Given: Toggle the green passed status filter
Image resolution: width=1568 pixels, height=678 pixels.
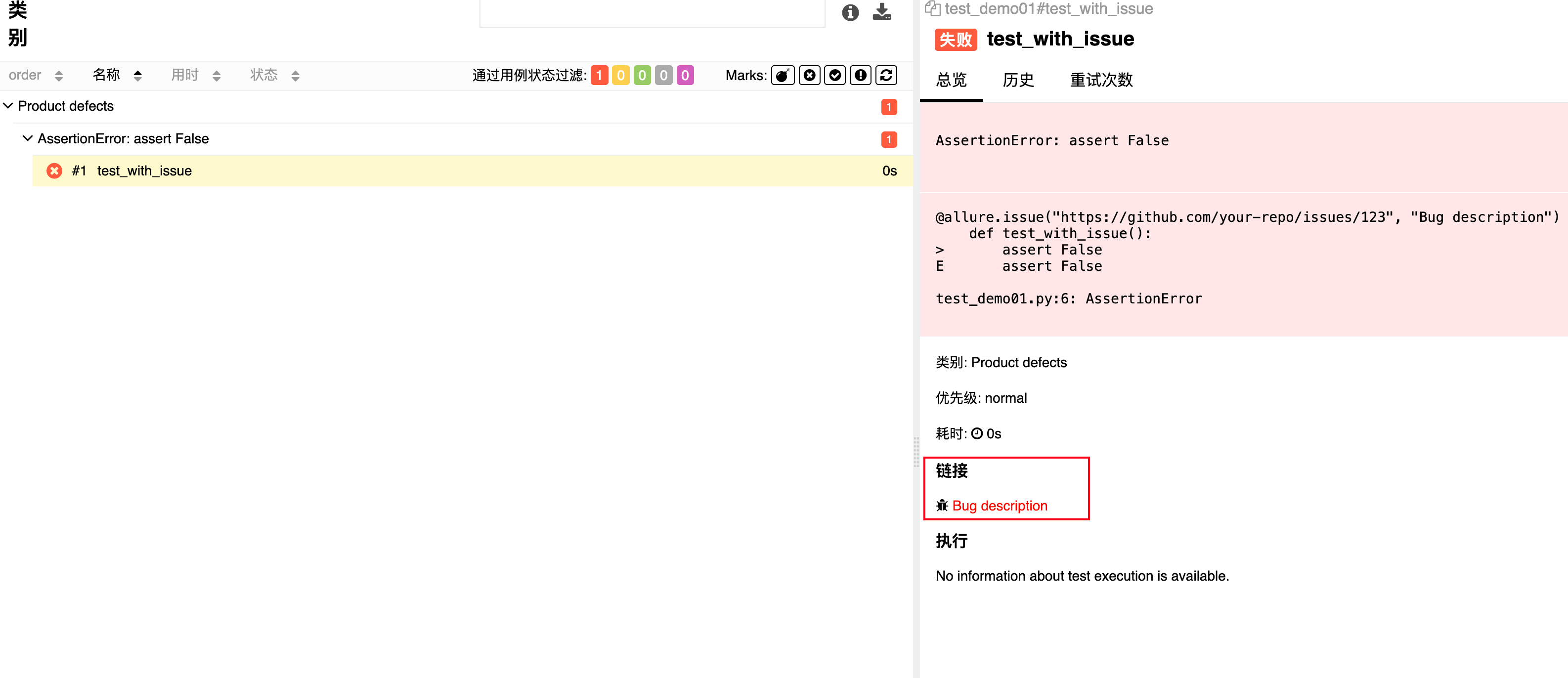Looking at the screenshot, I should (642, 76).
